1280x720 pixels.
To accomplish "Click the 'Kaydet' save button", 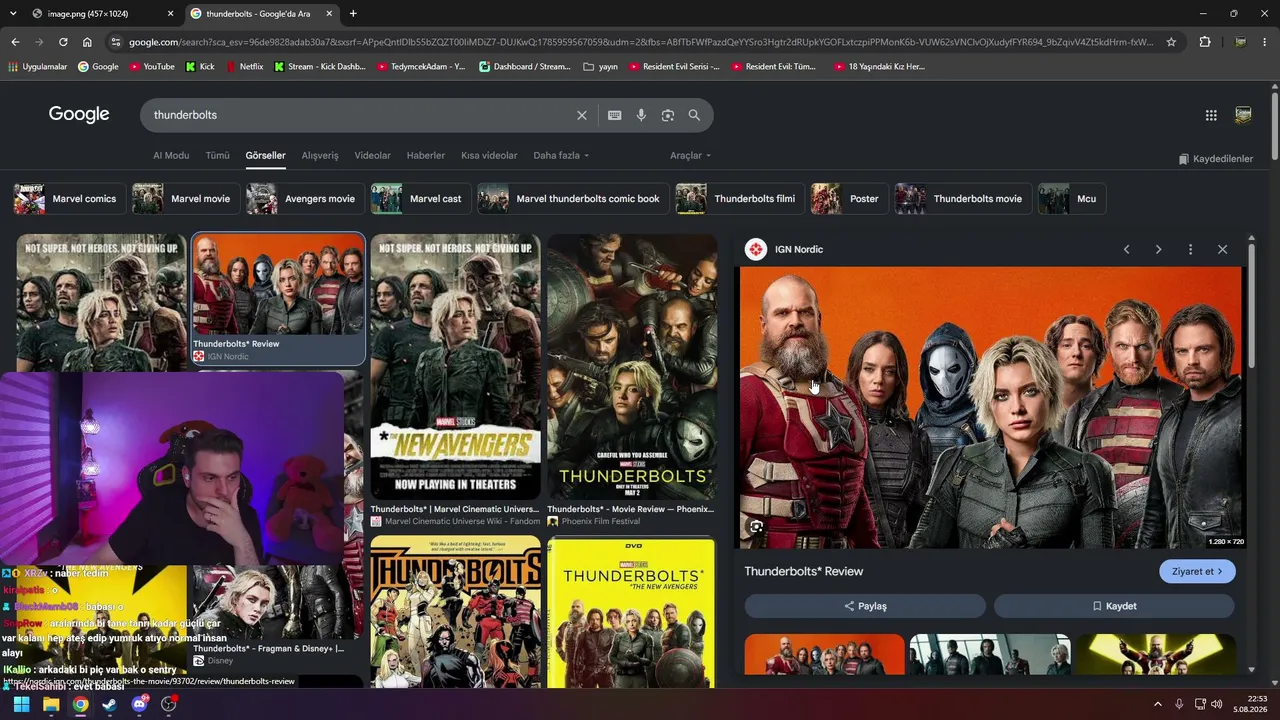I will click(x=1114, y=606).
